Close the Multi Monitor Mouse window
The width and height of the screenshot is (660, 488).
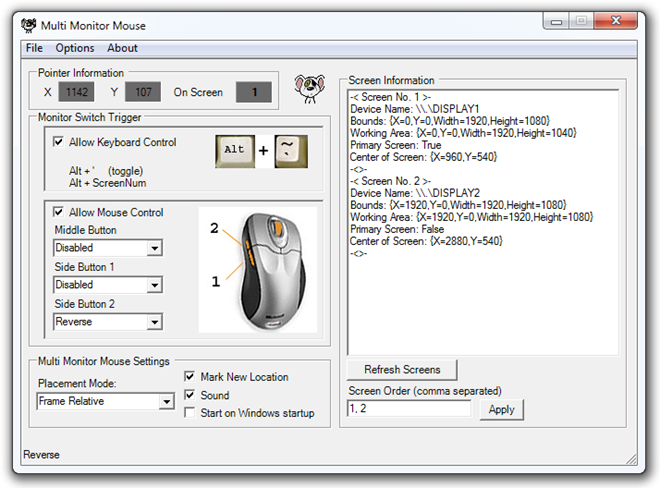click(615, 21)
